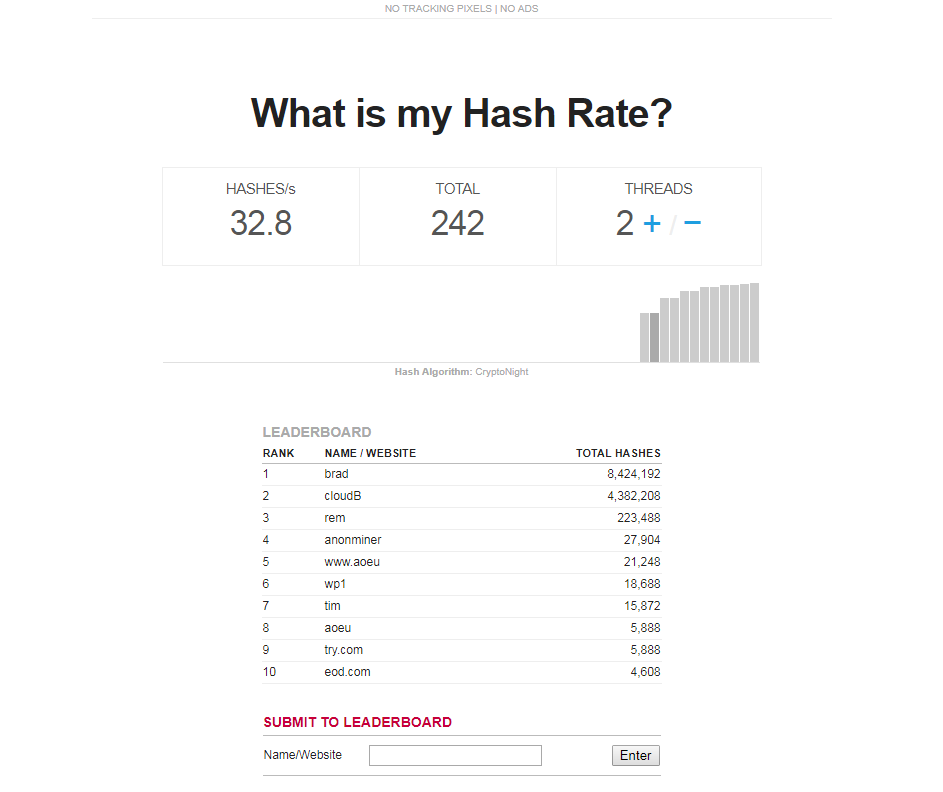The width and height of the screenshot is (943, 792).
Task: Select leaderboard entry cloudB
Action: coord(343,495)
